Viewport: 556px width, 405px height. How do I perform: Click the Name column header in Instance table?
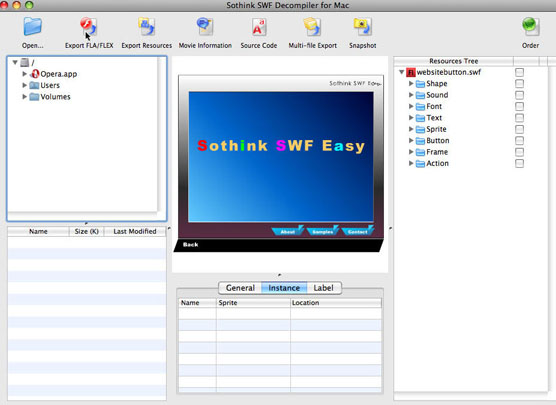[197, 303]
